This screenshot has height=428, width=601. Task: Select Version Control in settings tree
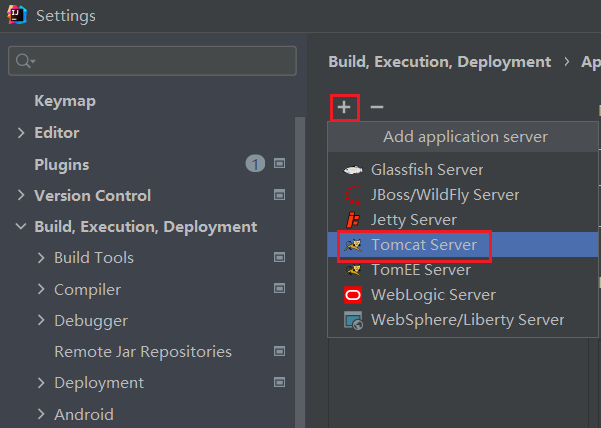(x=92, y=195)
